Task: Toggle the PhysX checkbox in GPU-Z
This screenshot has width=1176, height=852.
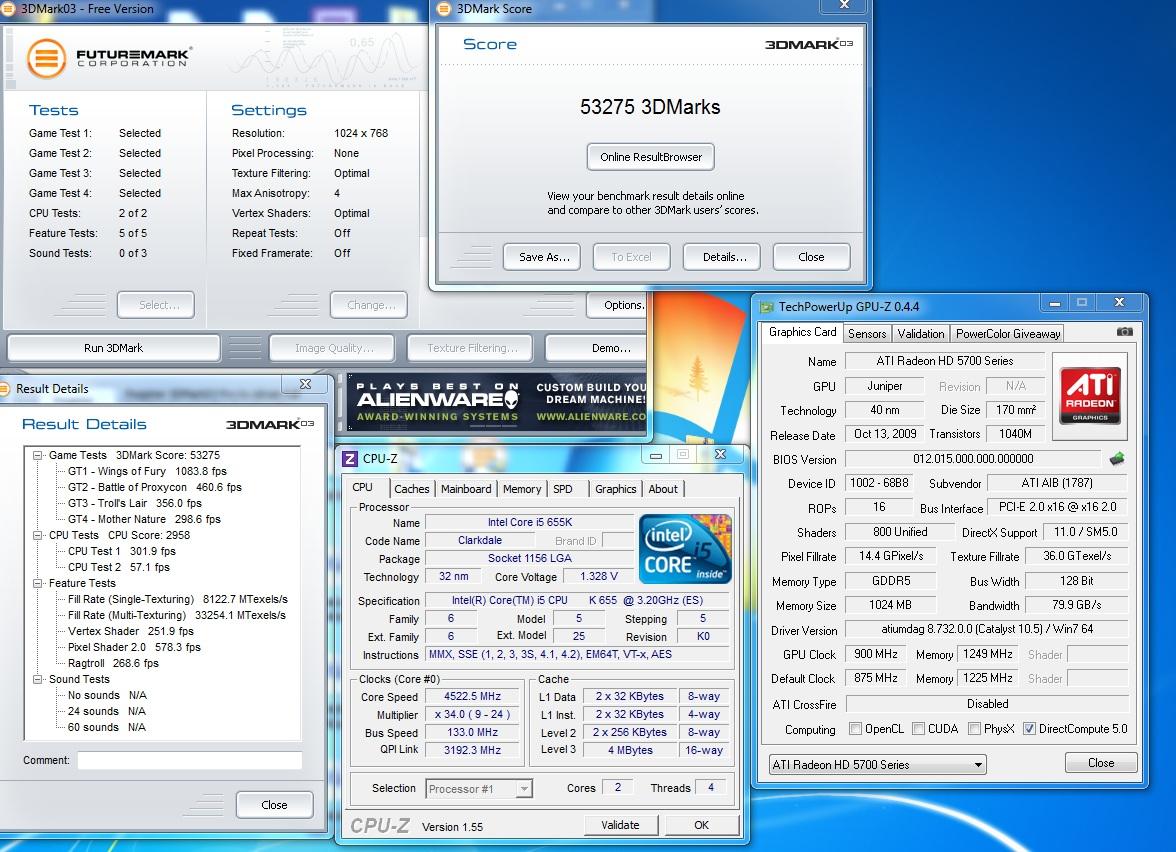Action: [974, 728]
